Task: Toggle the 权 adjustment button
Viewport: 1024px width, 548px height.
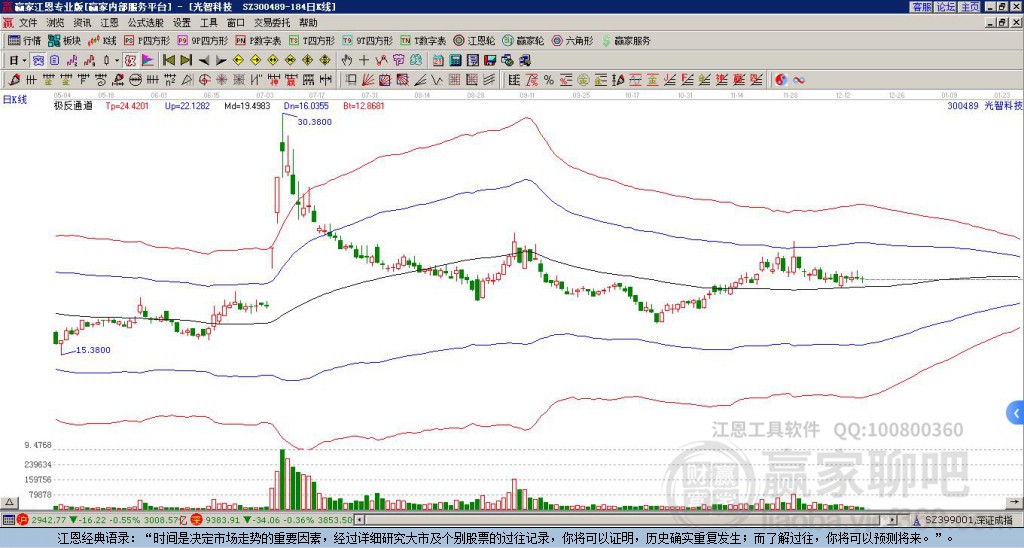Action: click(x=130, y=61)
